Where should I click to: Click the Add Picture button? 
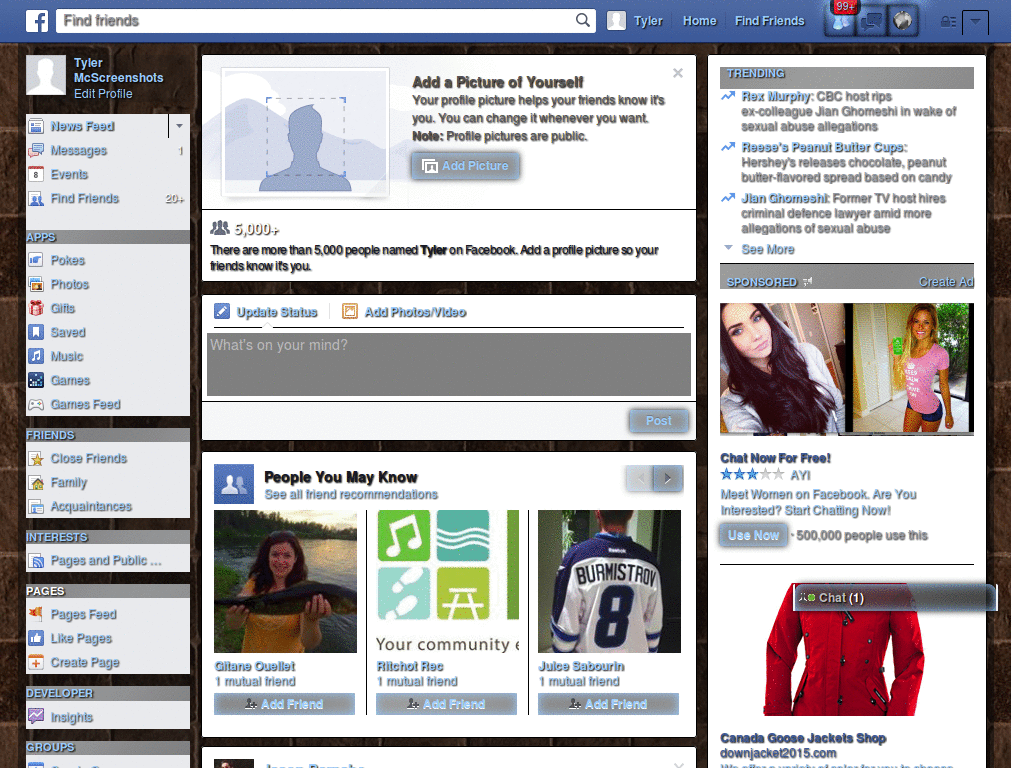(466, 166)
